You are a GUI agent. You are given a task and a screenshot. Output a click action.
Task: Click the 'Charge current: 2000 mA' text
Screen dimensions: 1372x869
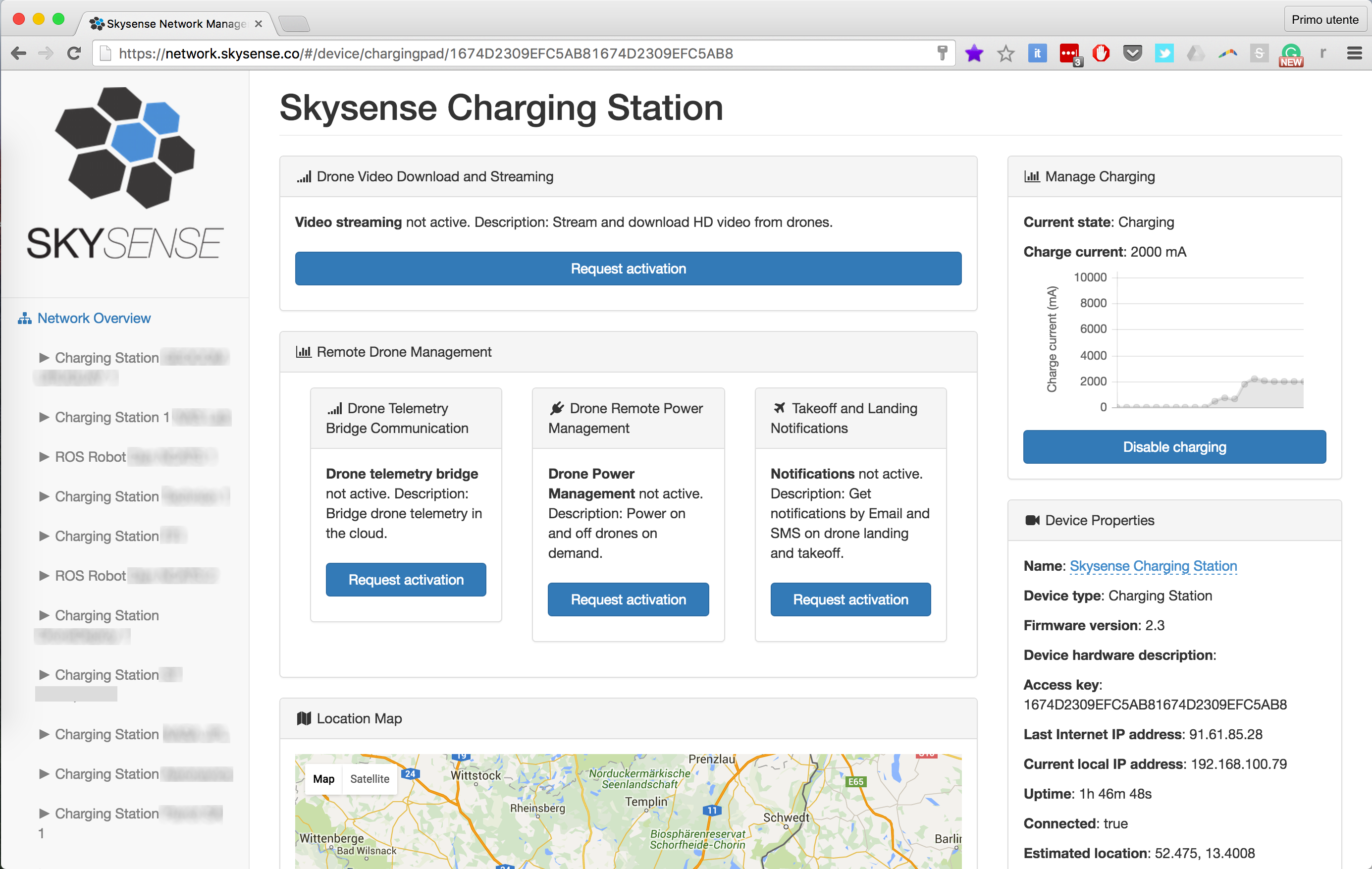coord(1105,251)
